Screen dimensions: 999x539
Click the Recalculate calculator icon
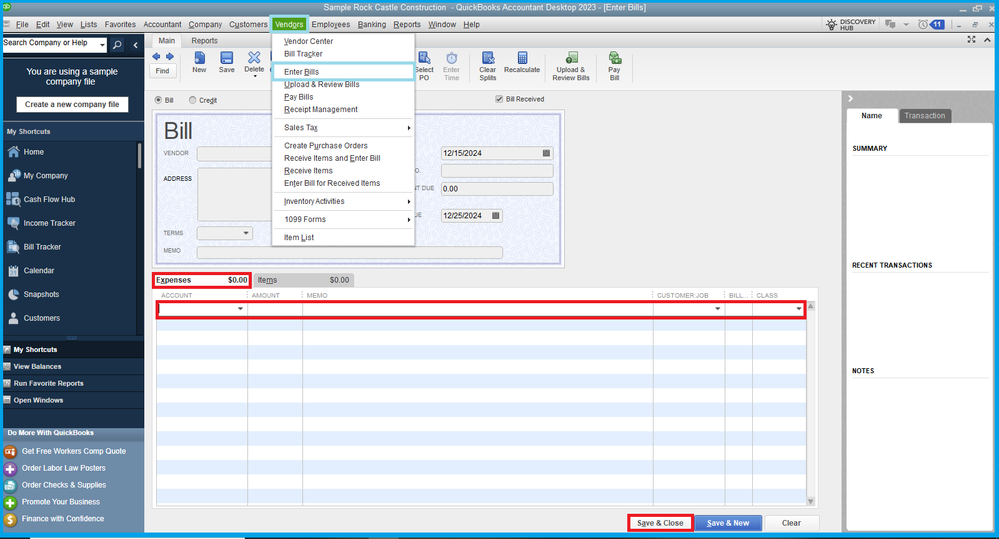click(522, 58)
